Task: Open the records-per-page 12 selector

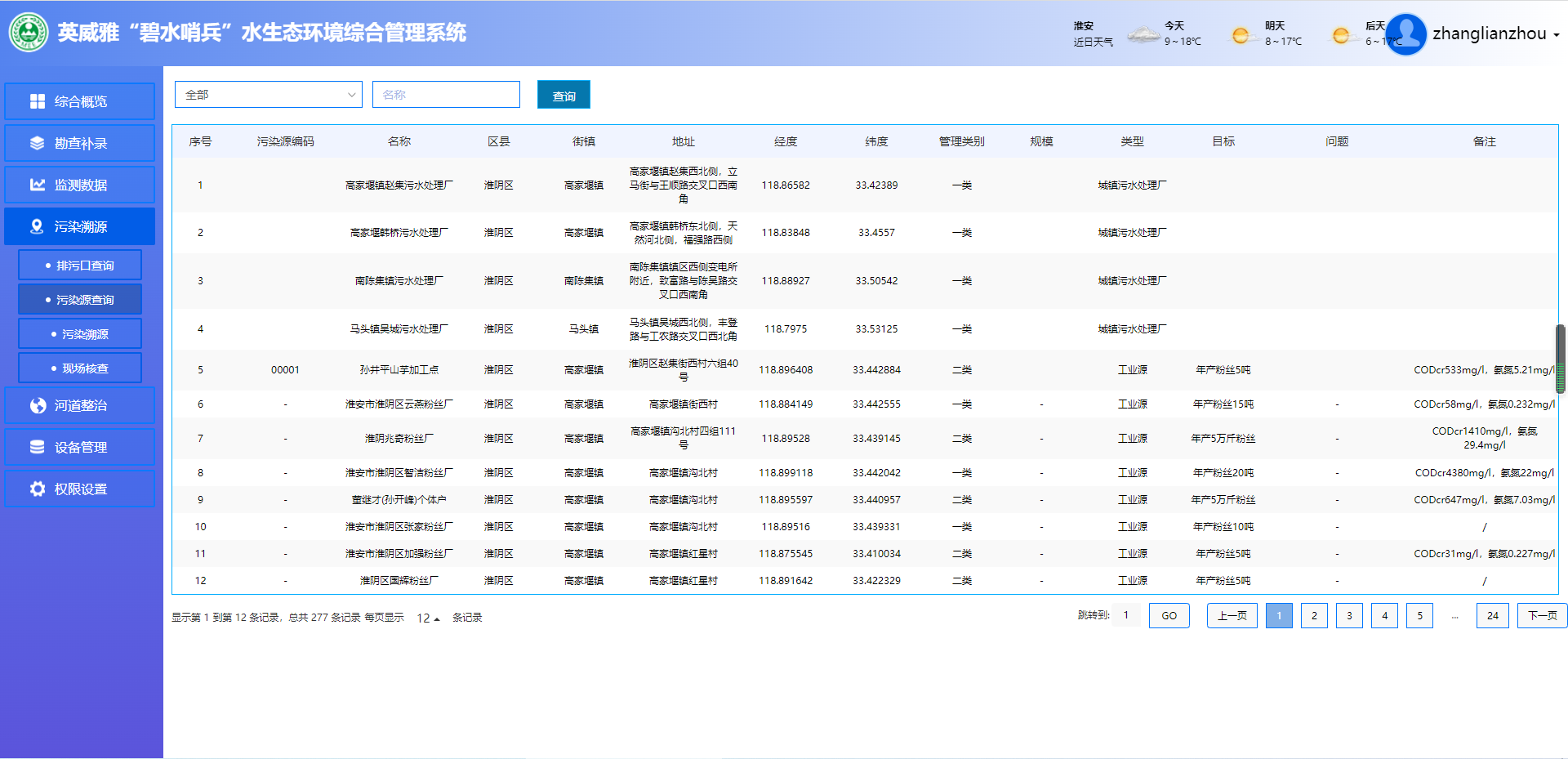Action: pos(428,618)
